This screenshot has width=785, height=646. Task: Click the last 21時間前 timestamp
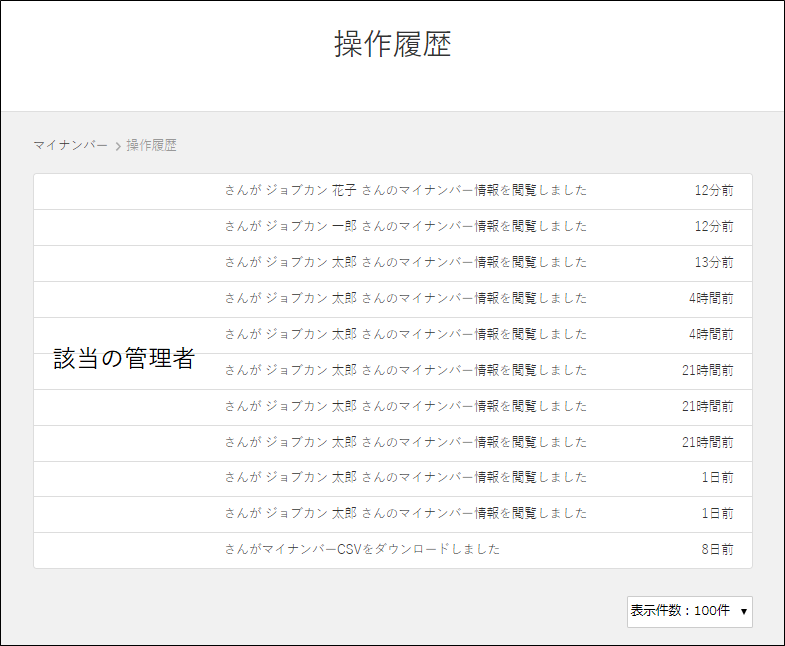[707, 442]
